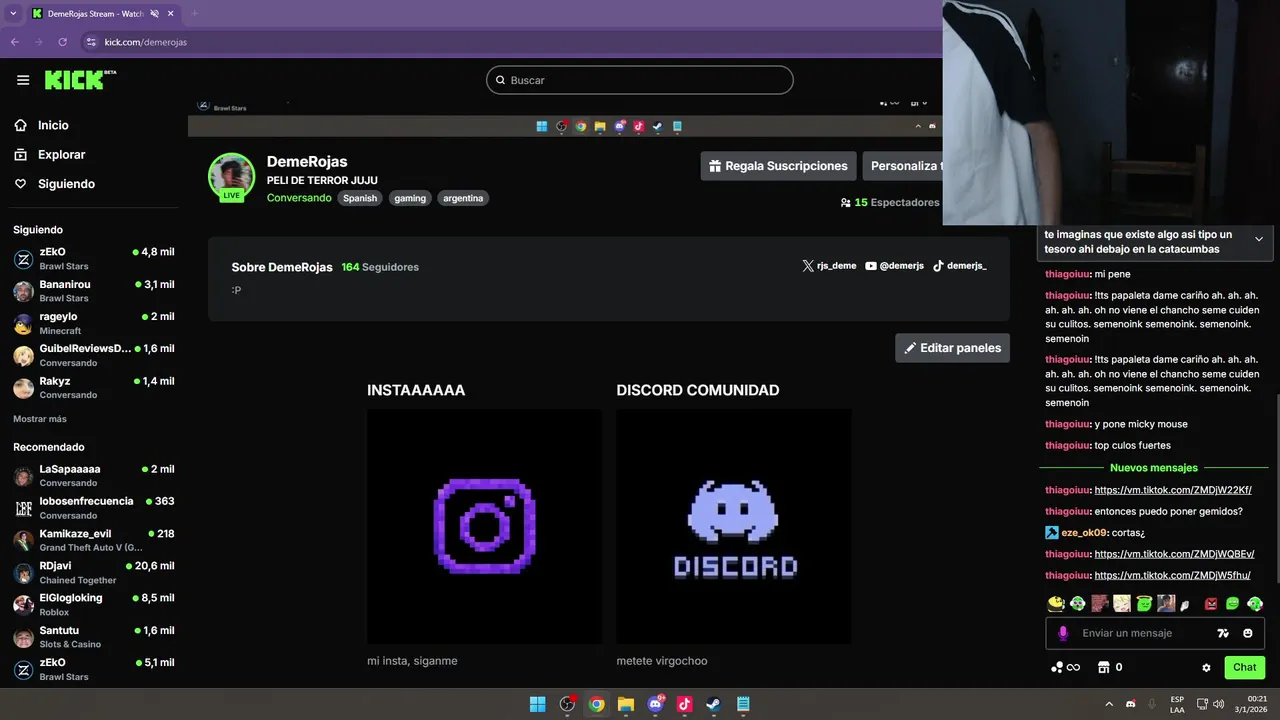Open ElGlogloking Roblox channel
The width and height of the screenshot is (1280, 720).
[x=94, y=605]
